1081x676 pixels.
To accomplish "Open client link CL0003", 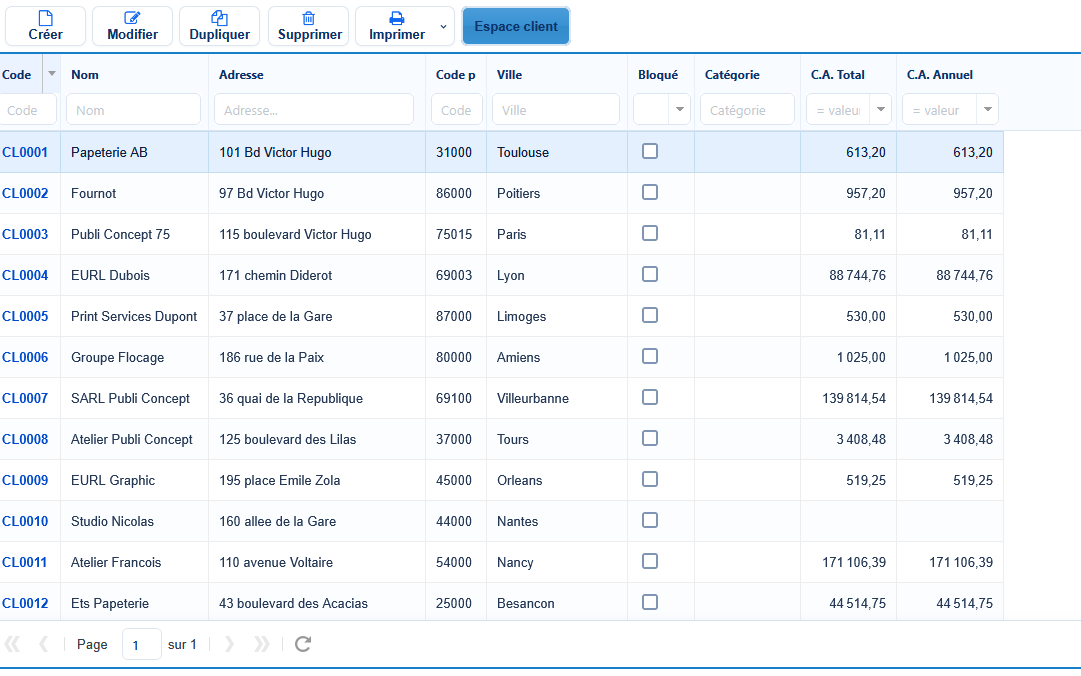I will pos(25,234).
